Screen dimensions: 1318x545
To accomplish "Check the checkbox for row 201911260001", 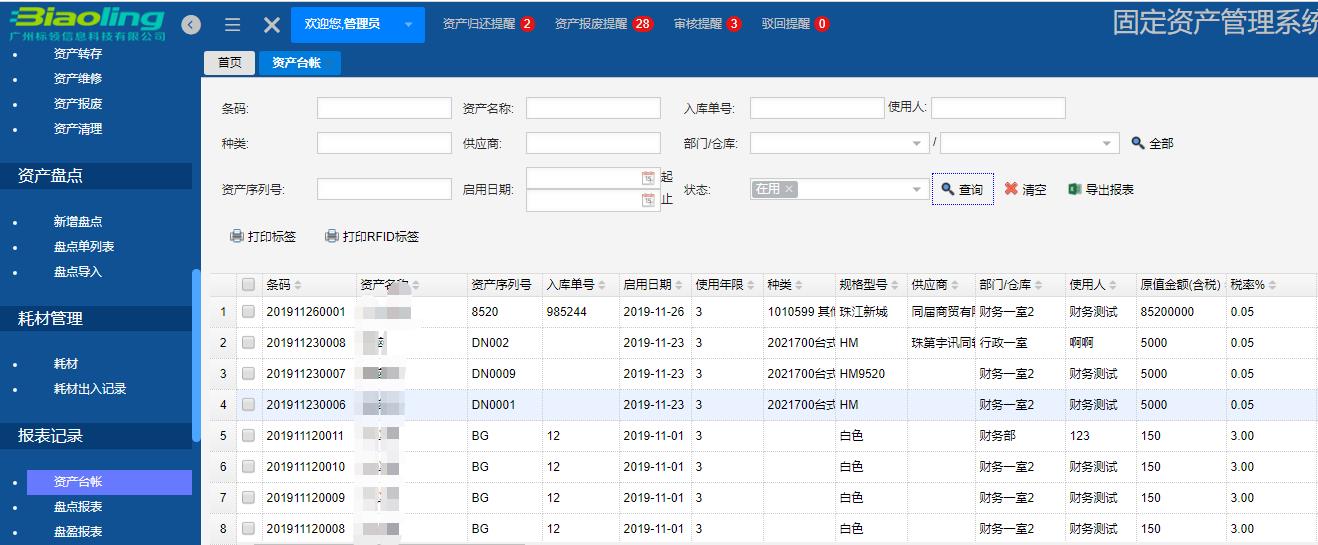I will click(248, 312).
